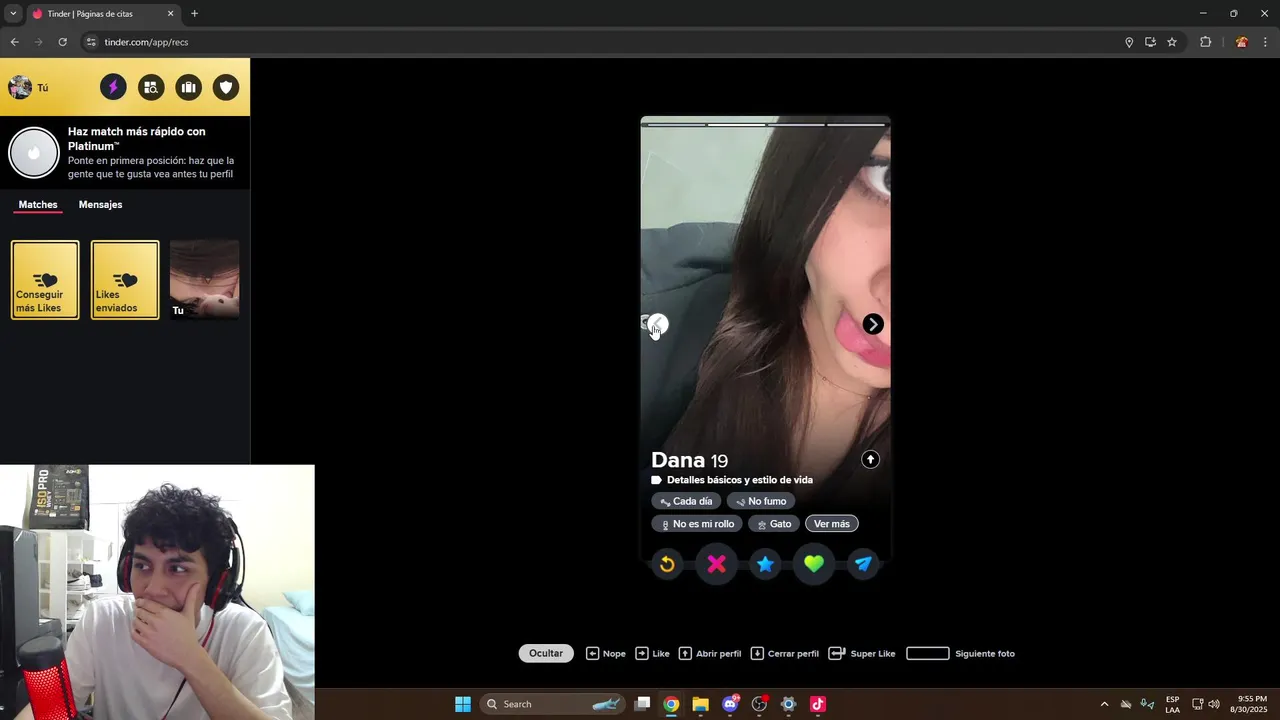Open Discord from the taskbar

[730, 704]
